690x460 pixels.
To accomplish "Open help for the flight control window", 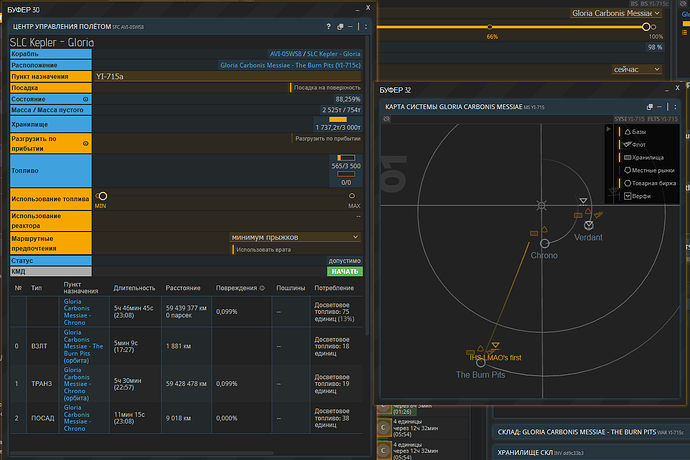I will tap(328, 27).
